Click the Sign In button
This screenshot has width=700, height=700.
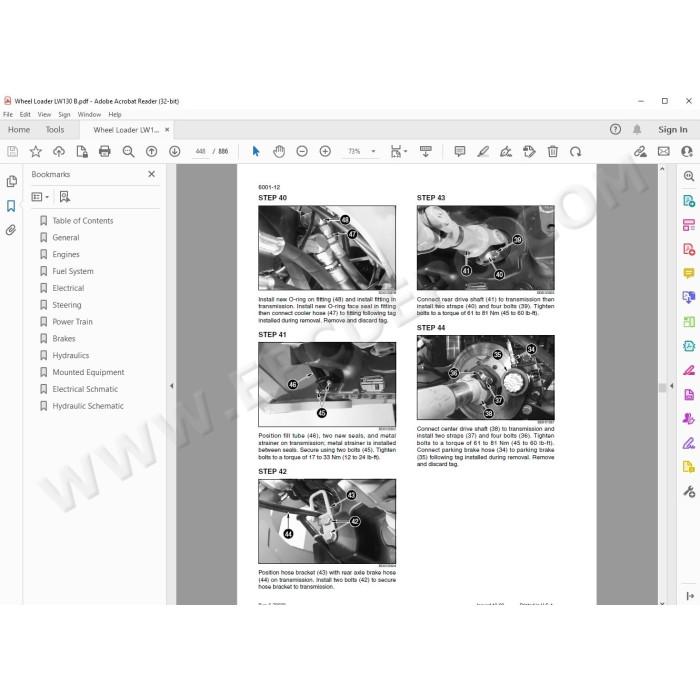click(672, 129)
